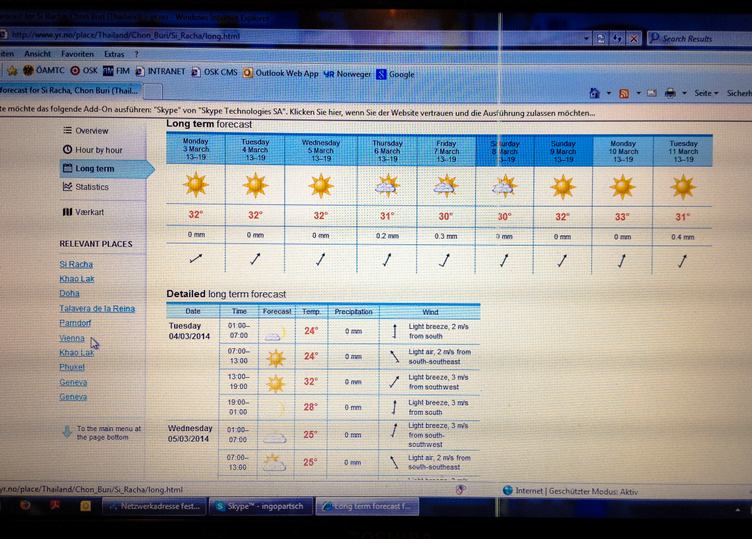752x539 pixels.
Task: Open address bar URL dropdown
Action: [586, 38]
